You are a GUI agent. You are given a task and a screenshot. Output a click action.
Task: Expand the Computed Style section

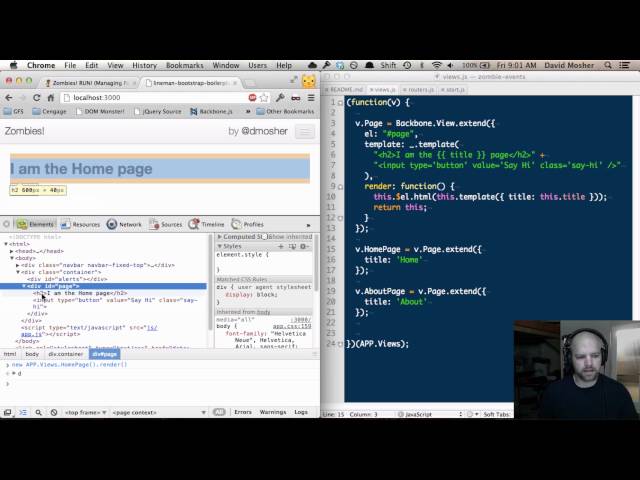[220, 237]
